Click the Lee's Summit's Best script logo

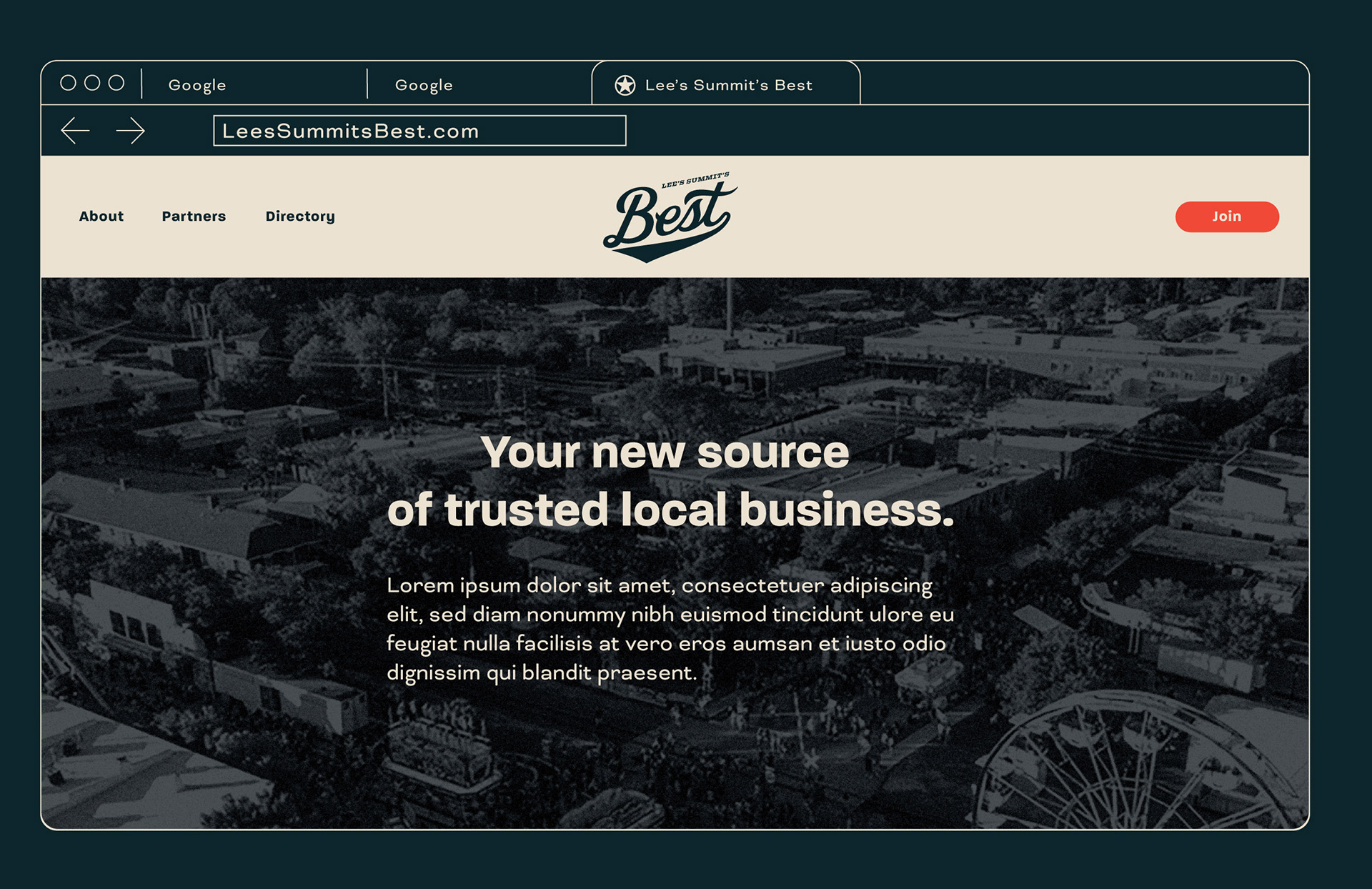pos(670,217)
